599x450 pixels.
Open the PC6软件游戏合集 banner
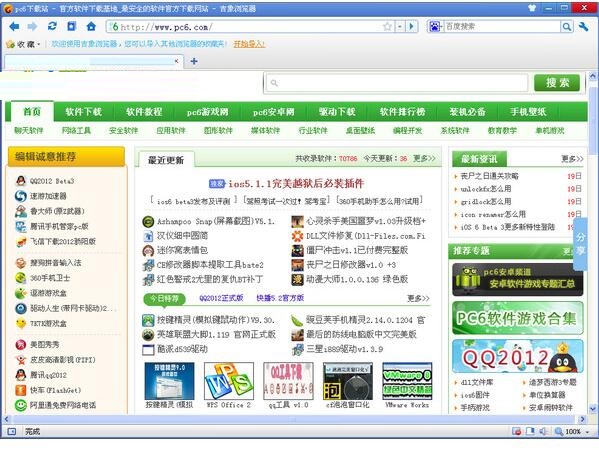coord(518,318)
